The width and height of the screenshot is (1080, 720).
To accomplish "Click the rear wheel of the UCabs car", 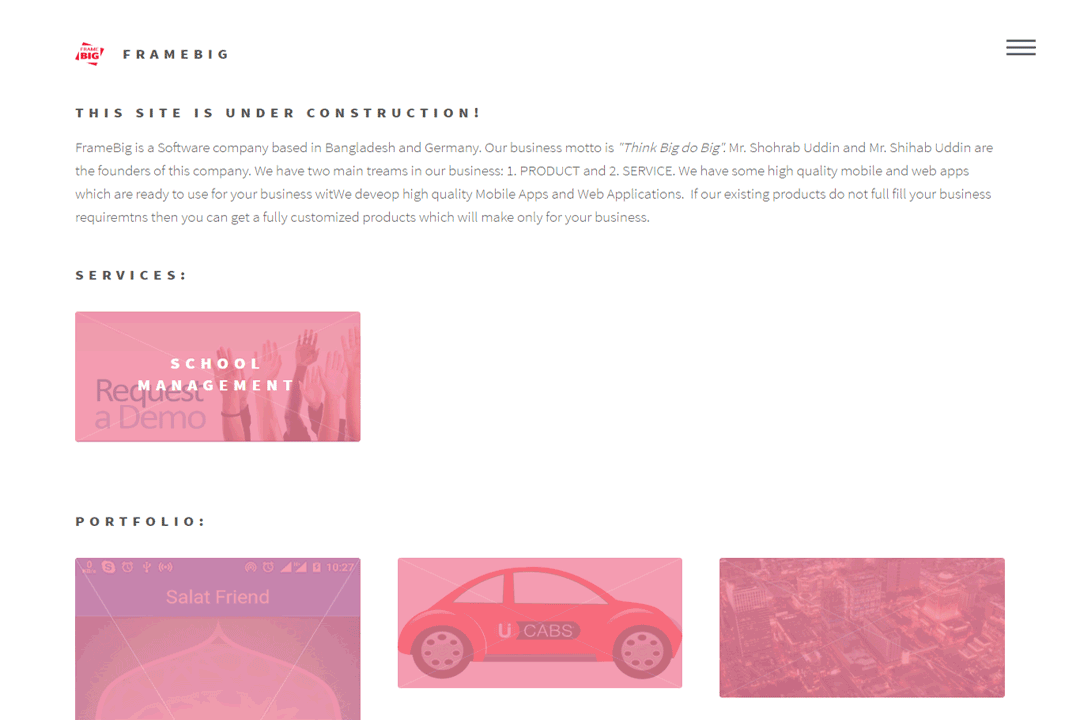I will click(442, 651).
